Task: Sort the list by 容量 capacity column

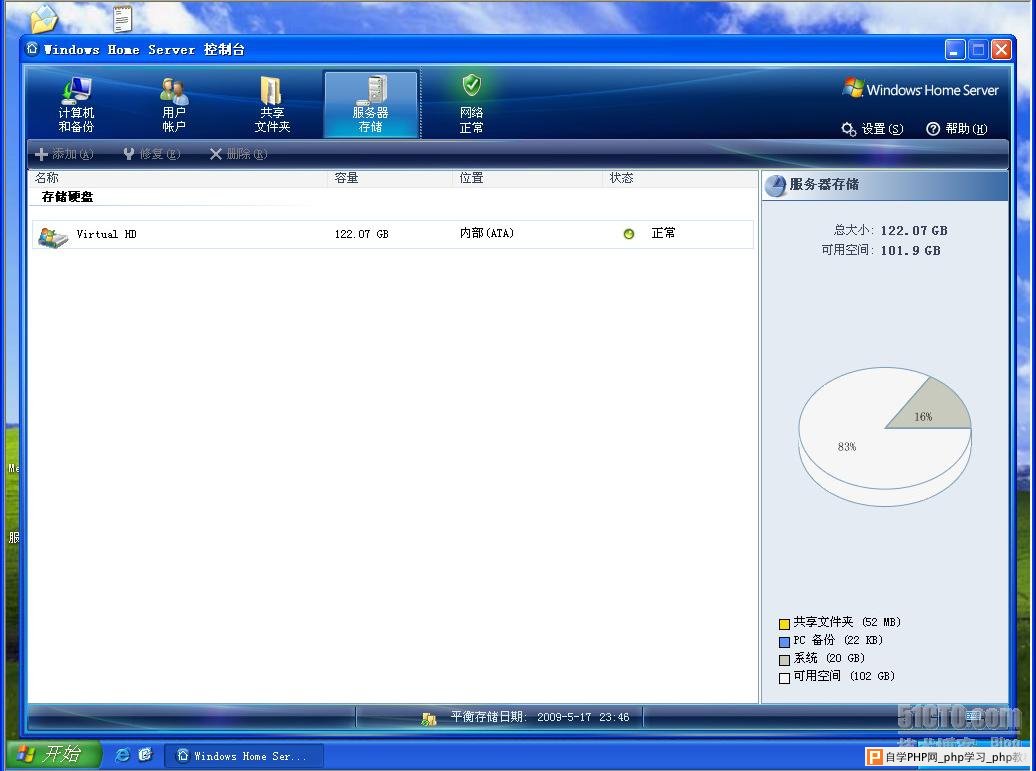Action: [x=390, y=178]
